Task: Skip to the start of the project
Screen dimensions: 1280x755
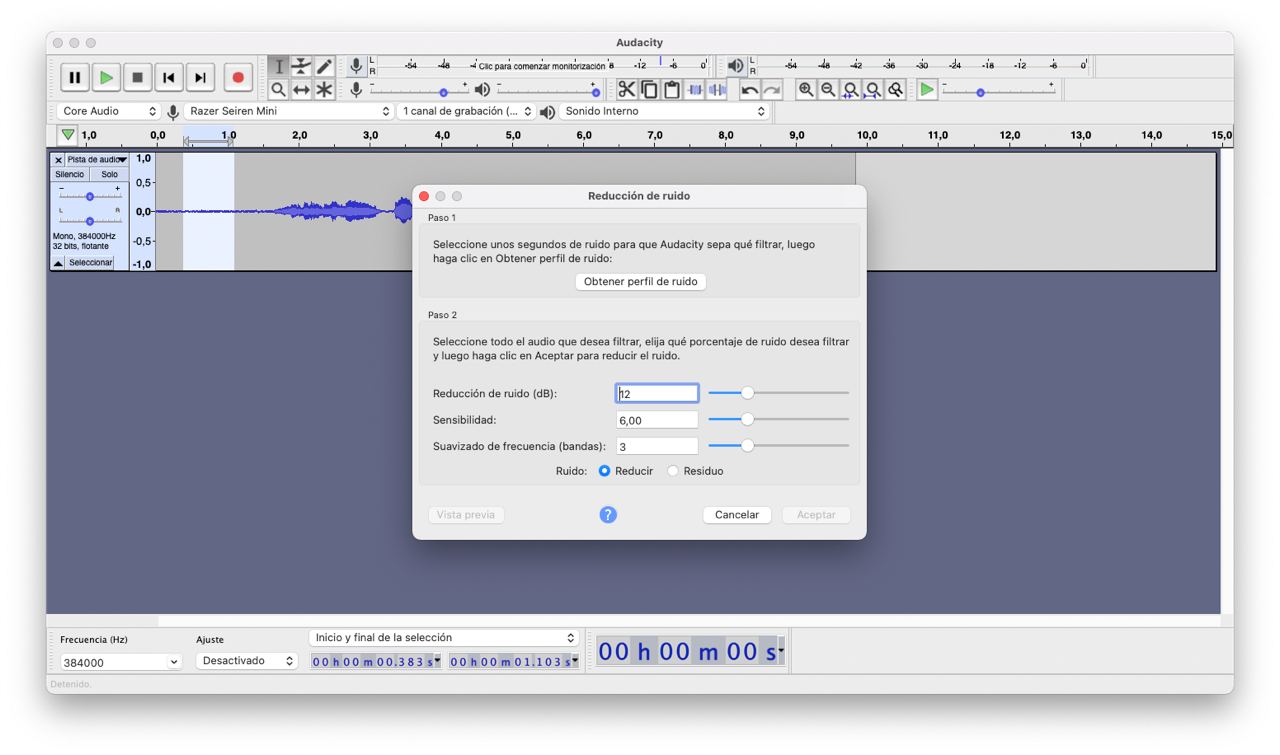Action: point(169,77)
